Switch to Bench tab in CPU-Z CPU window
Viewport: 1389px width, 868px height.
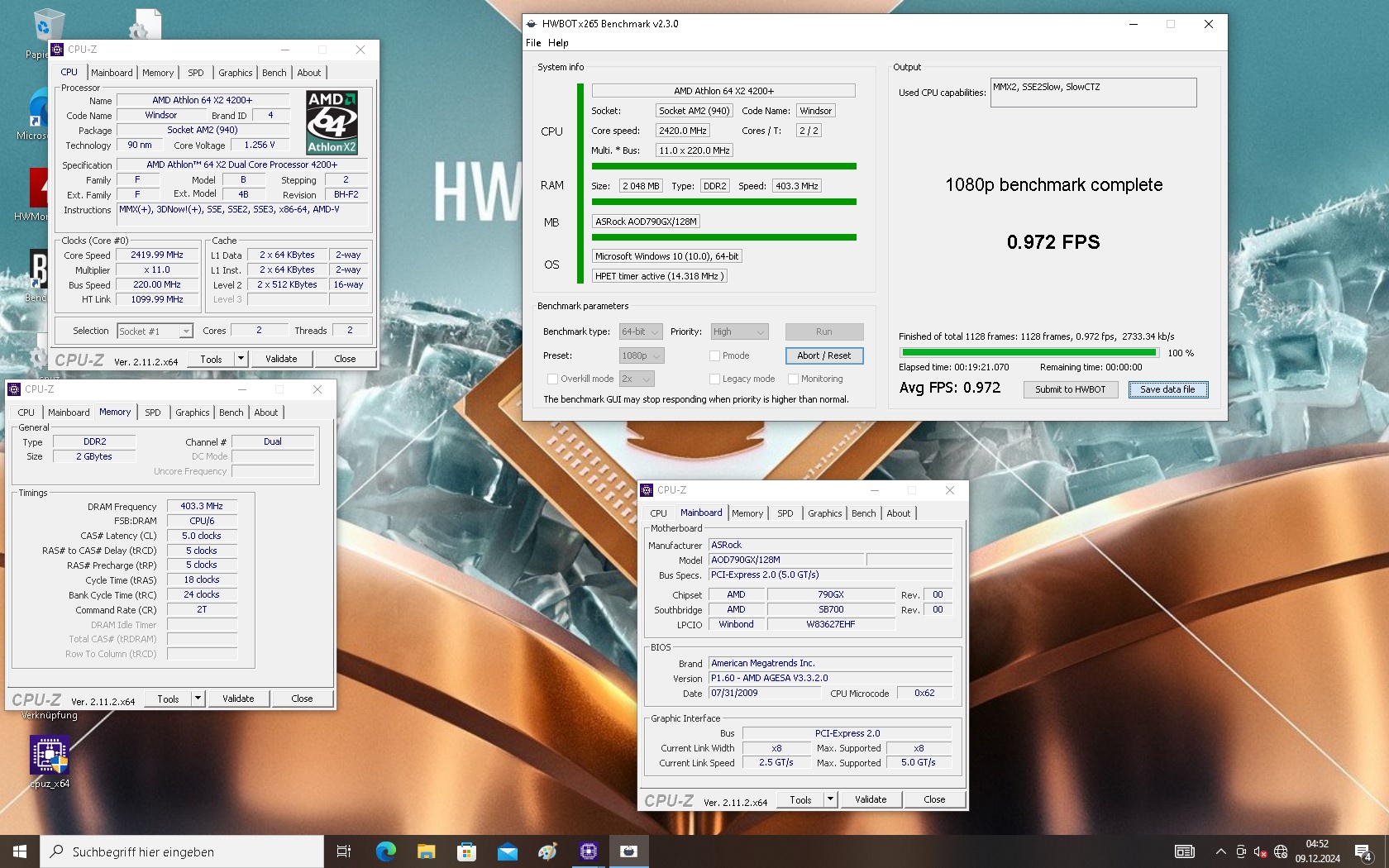[274, 73]
